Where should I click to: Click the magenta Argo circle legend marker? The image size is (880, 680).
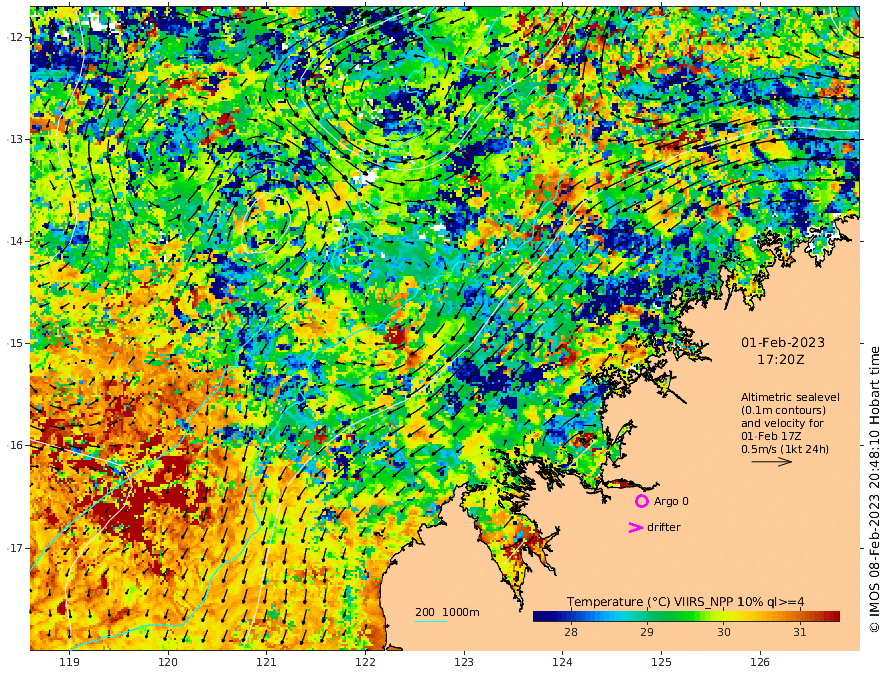pos(641,501)
